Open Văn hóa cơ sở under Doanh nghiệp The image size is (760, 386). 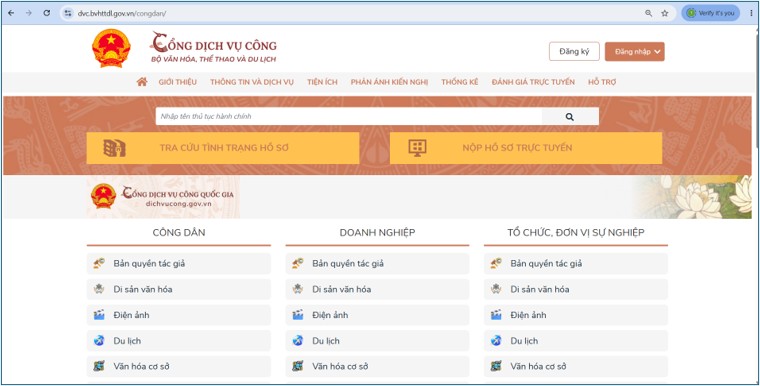pos(377,367)
